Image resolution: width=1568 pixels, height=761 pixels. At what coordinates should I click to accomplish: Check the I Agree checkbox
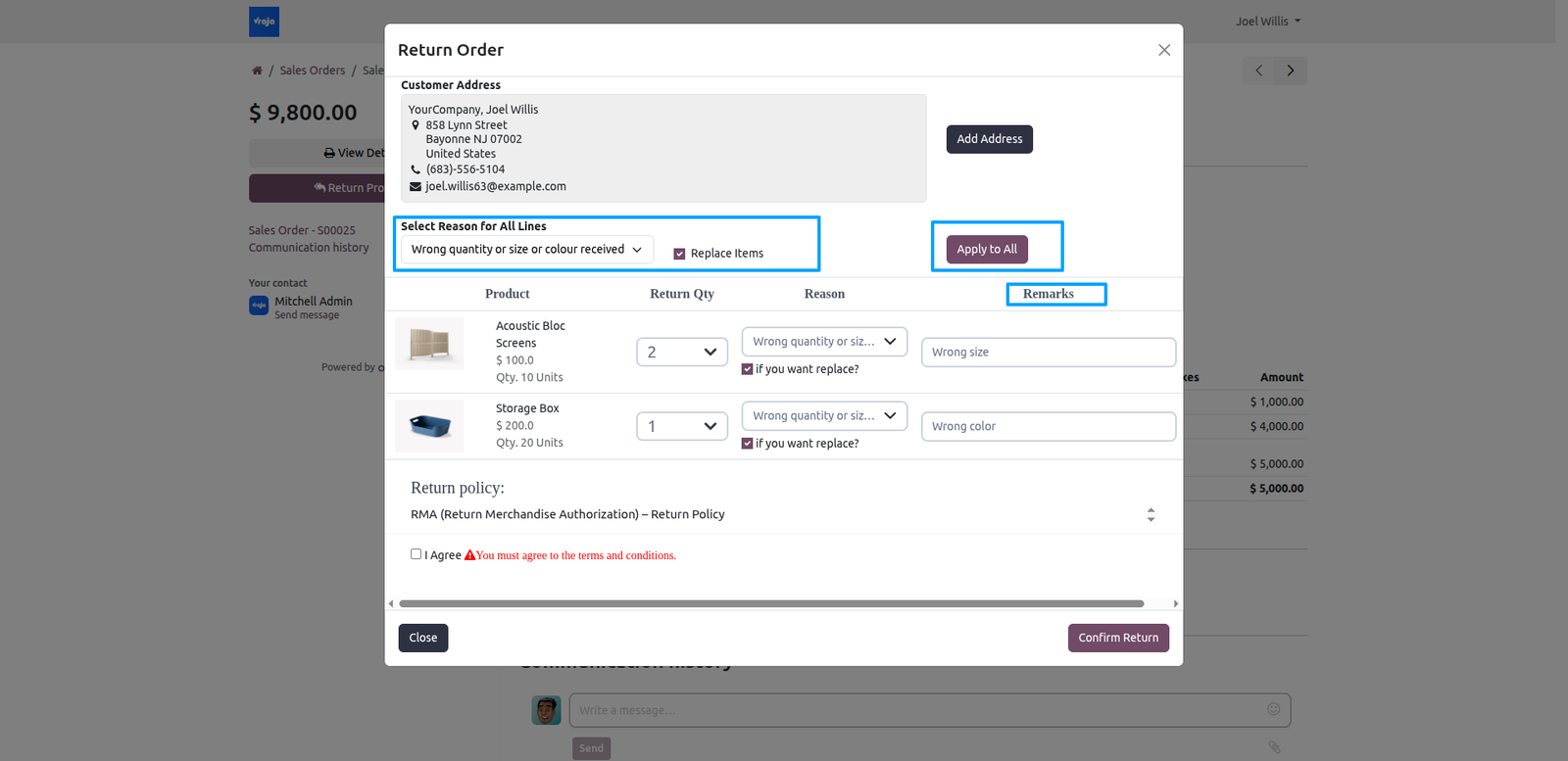pyautogui.click(x=416, y=553)
